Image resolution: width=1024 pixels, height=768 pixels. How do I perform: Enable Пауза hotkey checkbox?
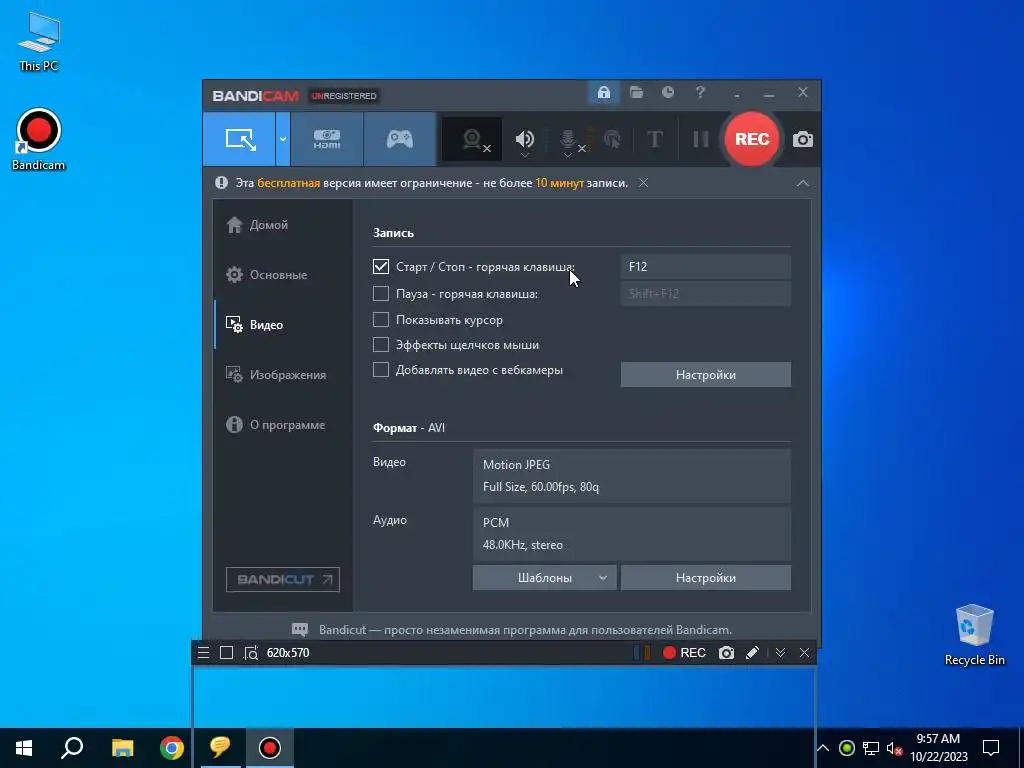pyautogui.click(x=381, y=294)
